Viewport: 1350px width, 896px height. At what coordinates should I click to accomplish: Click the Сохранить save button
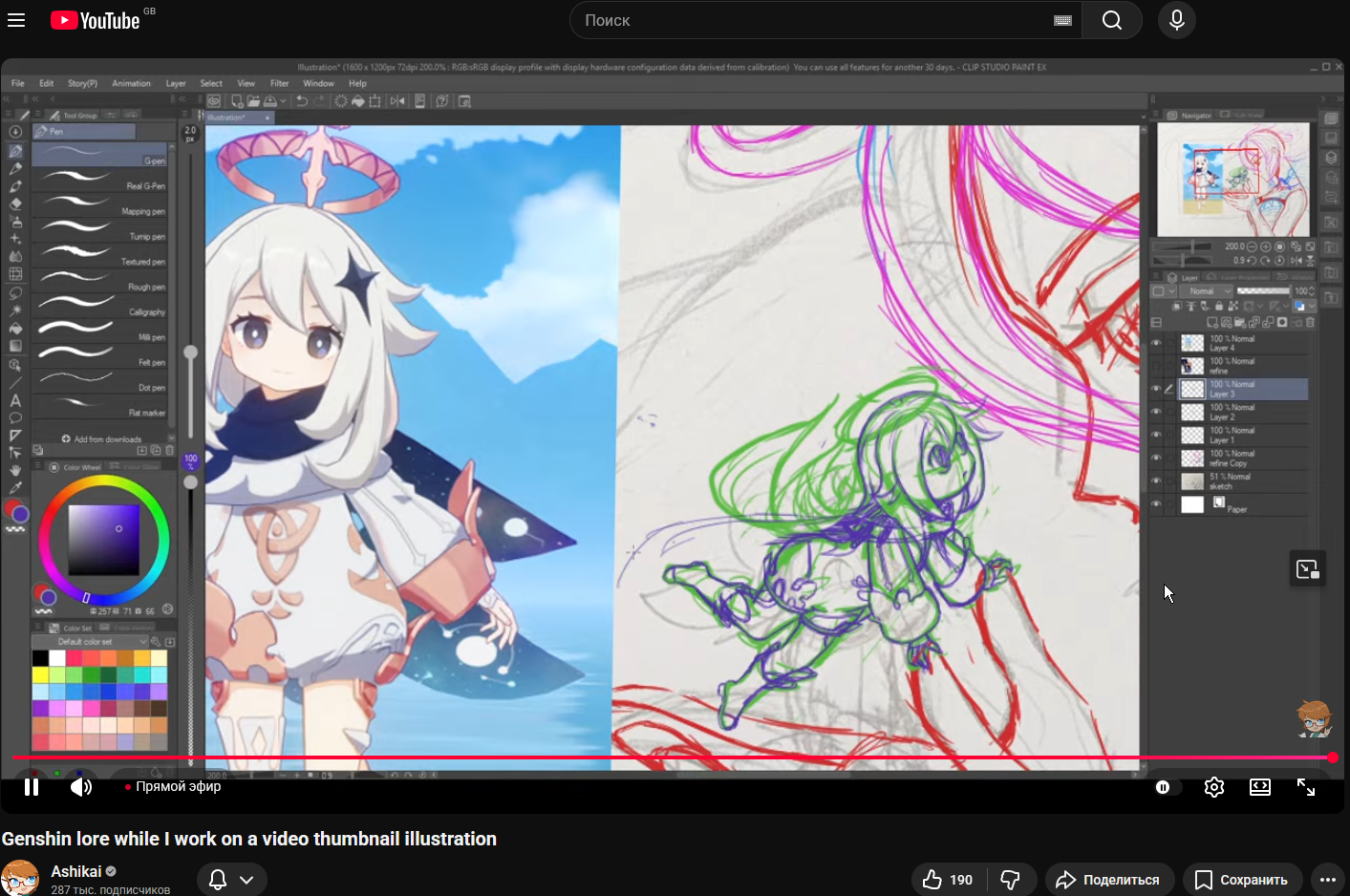pos(1242,880)
